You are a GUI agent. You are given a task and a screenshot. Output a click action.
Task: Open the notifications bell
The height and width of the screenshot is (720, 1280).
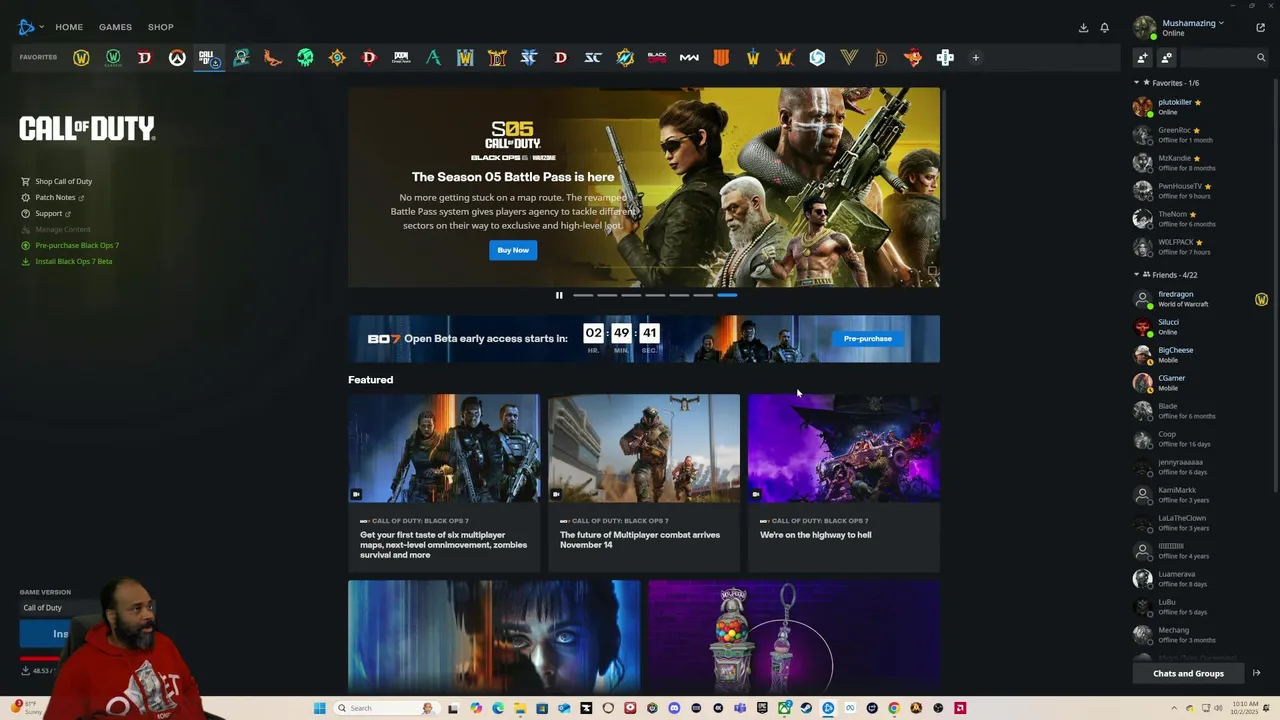click(x=1105, y=28)
